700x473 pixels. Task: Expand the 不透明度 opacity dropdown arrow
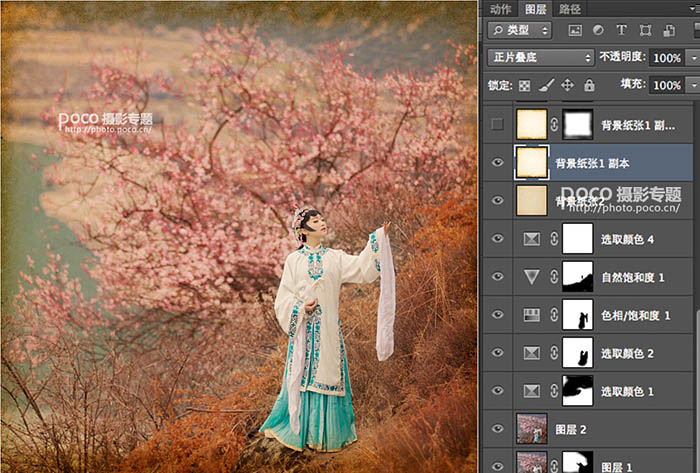[x=693, y=58]
